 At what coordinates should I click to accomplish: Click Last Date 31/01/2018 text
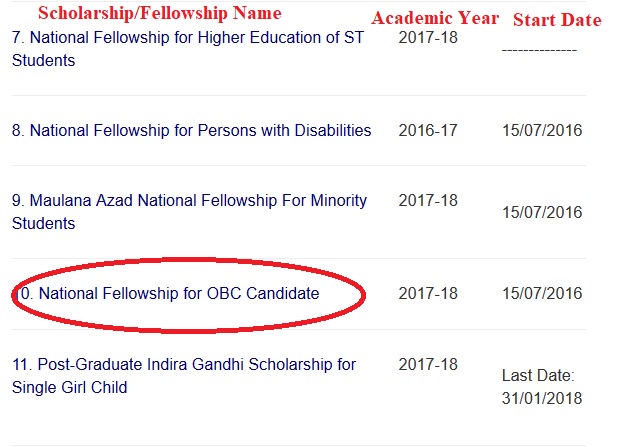pos(542,387)
